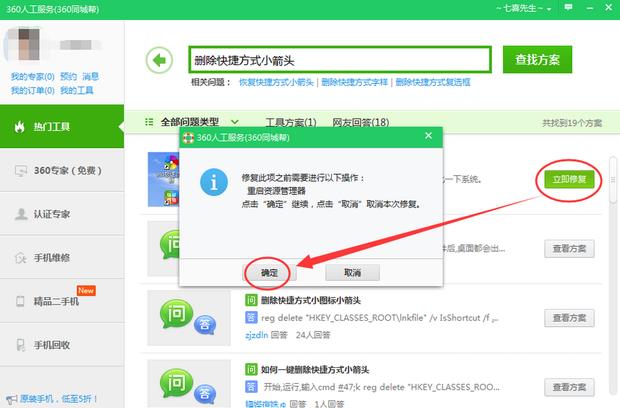
Task: Click the 立即修复 button
Action: (x=569, y=179)
